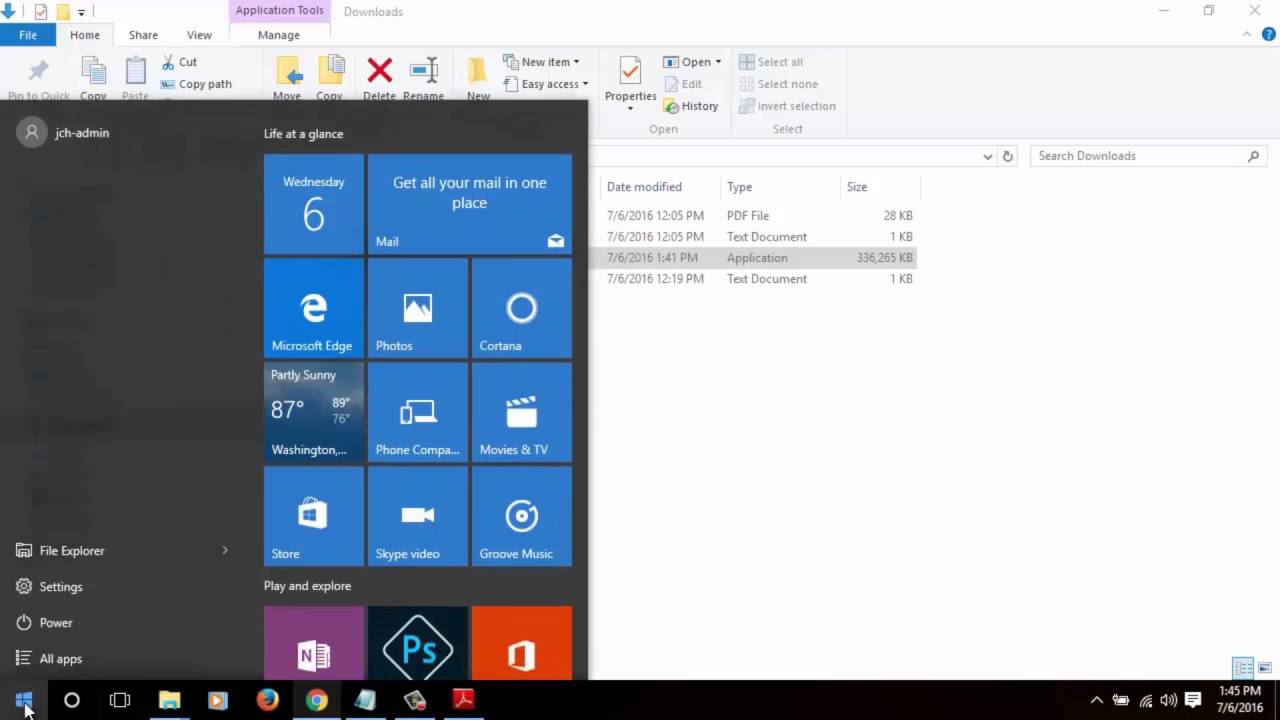Refresh the Downloads folder view

(1008, 156)
